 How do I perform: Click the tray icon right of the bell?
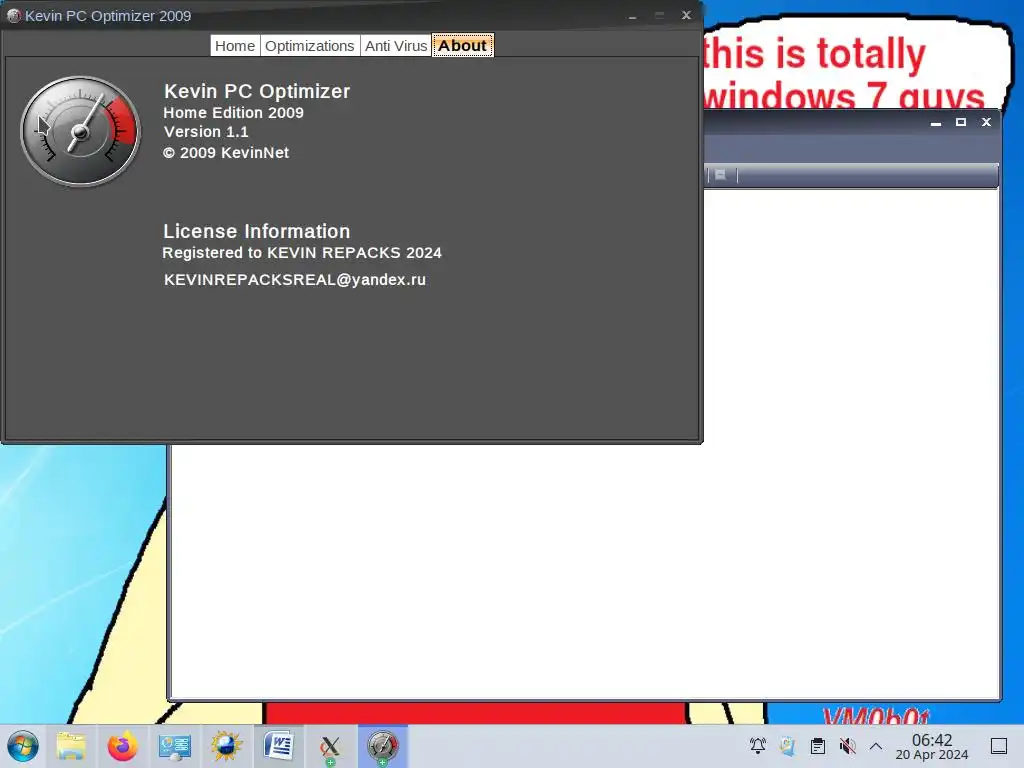point(788,746)
